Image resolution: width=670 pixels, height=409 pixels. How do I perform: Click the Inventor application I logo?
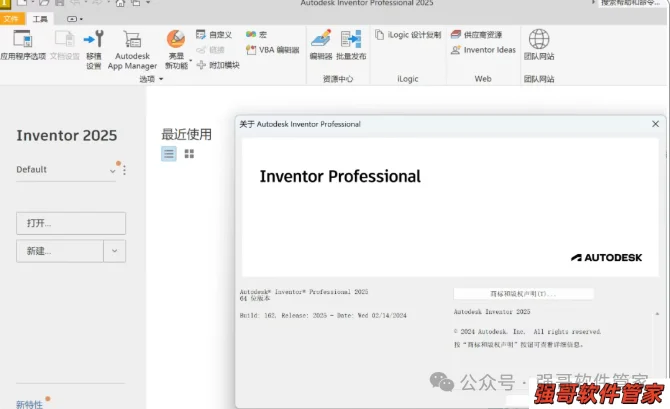5,3
